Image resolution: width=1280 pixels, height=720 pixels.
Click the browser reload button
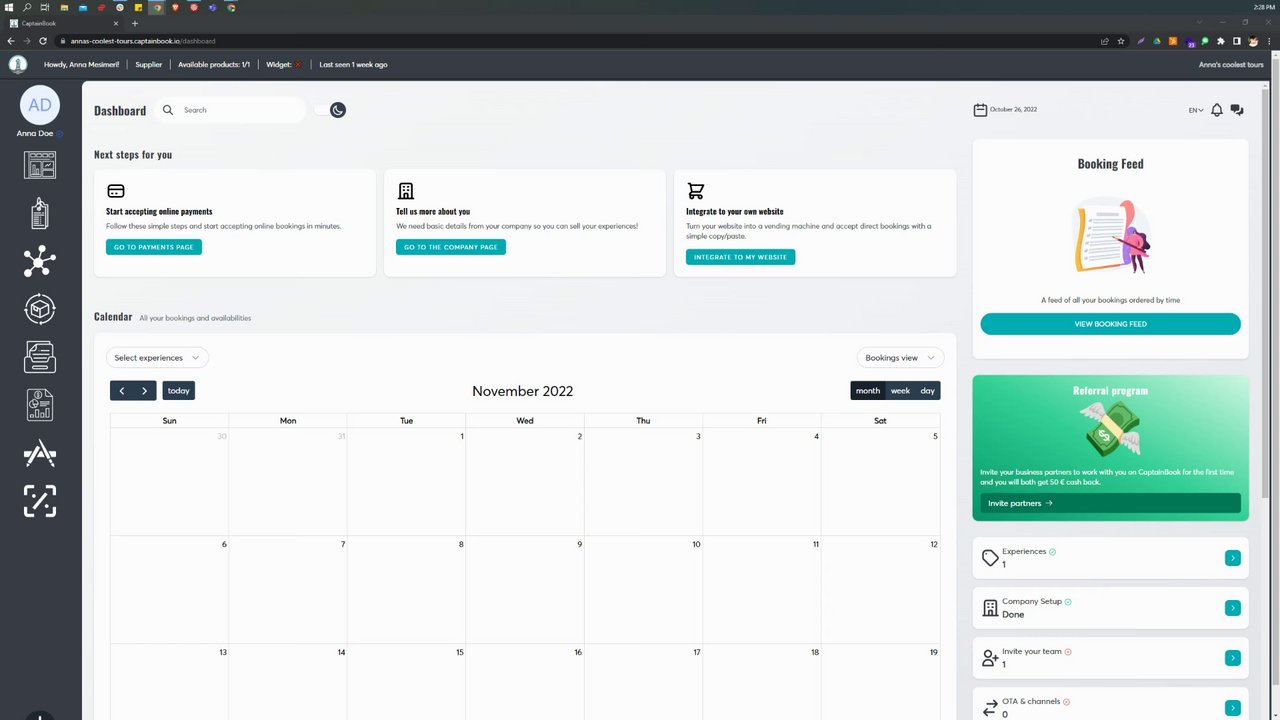click(x=43, y=41)
